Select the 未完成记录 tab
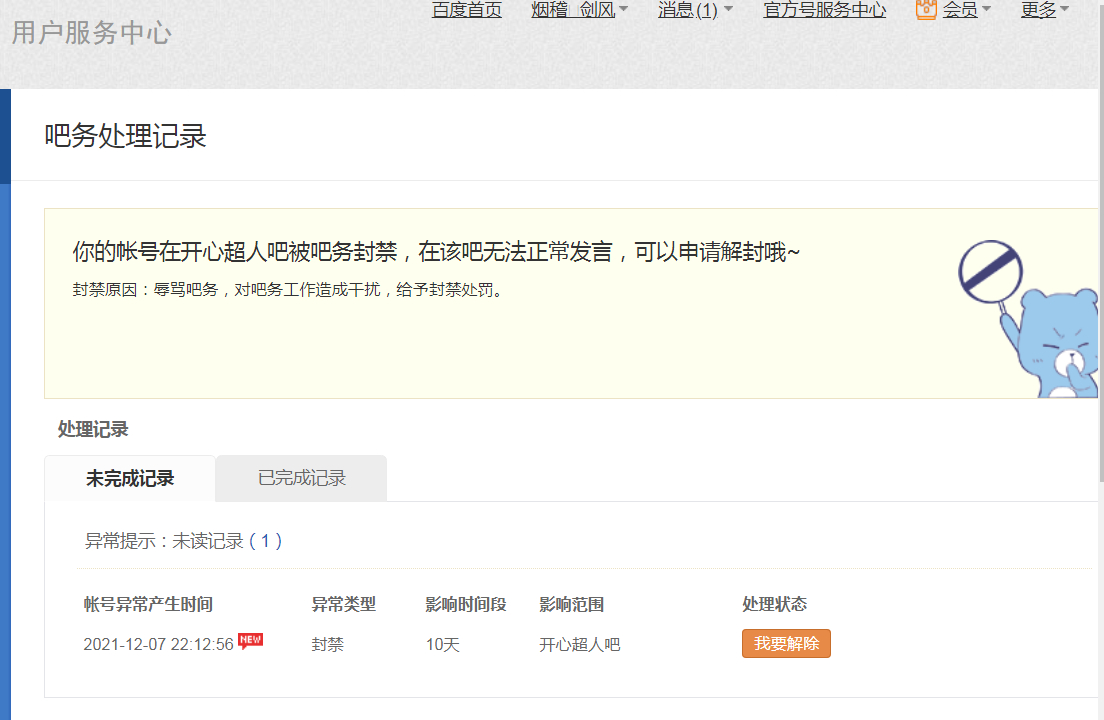This screenshot has height=720, width=1104. (130, 479)
